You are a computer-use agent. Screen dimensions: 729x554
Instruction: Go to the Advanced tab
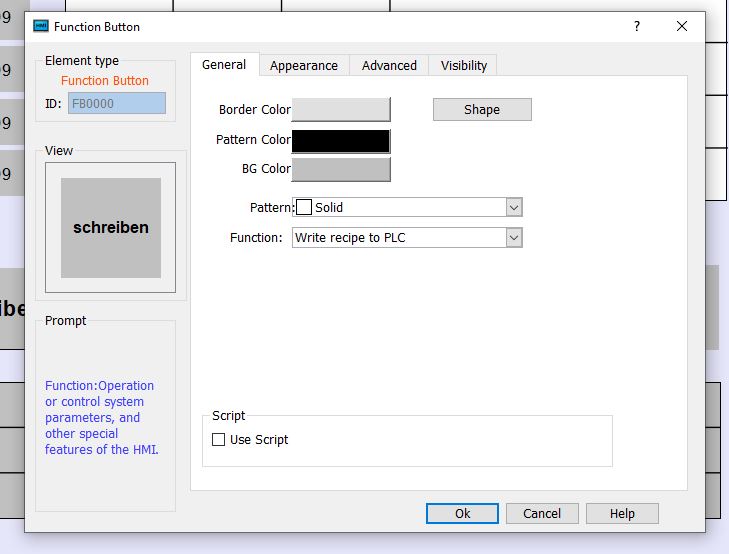(389, 66)
